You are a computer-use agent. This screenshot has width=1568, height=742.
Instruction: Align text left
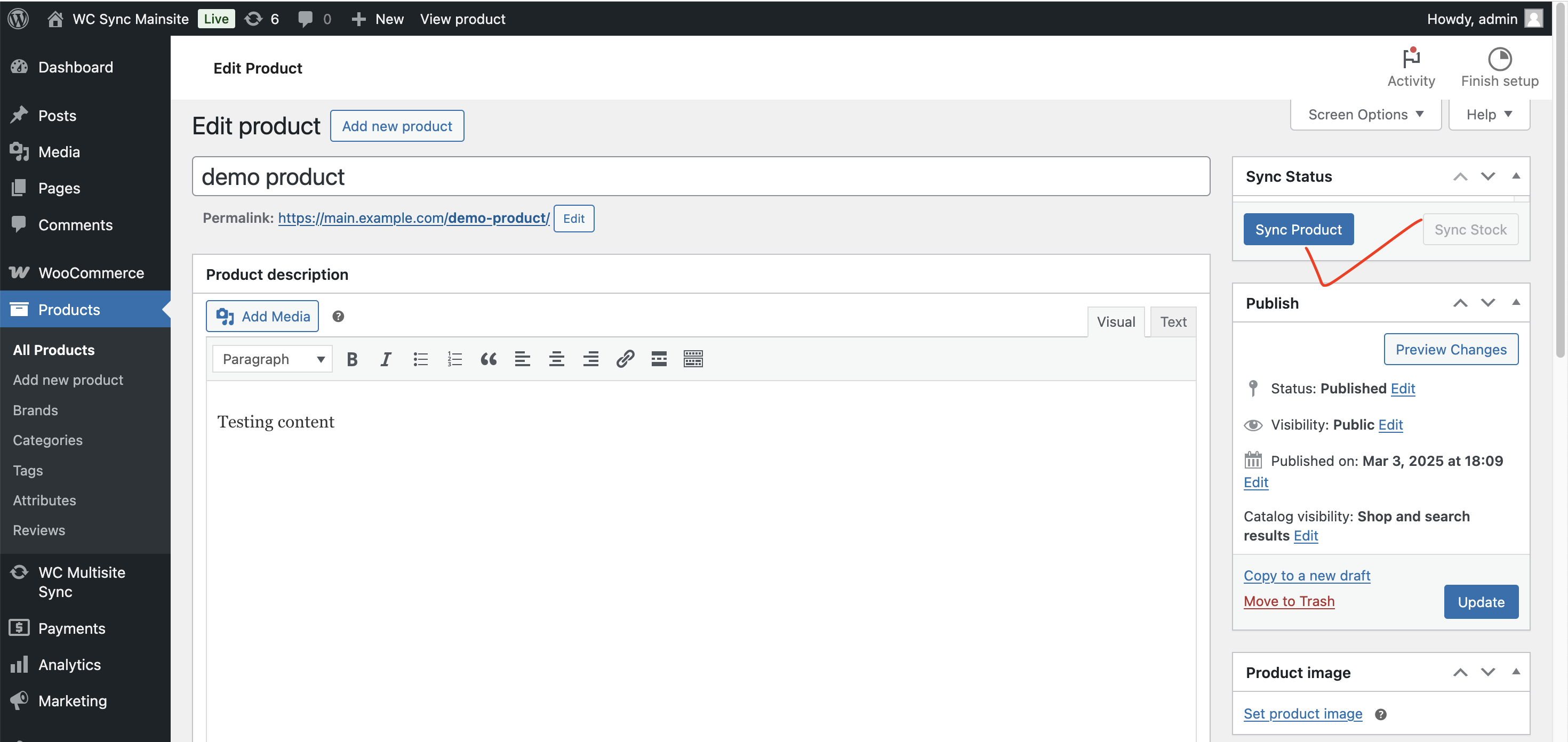(x=522, y=359)
